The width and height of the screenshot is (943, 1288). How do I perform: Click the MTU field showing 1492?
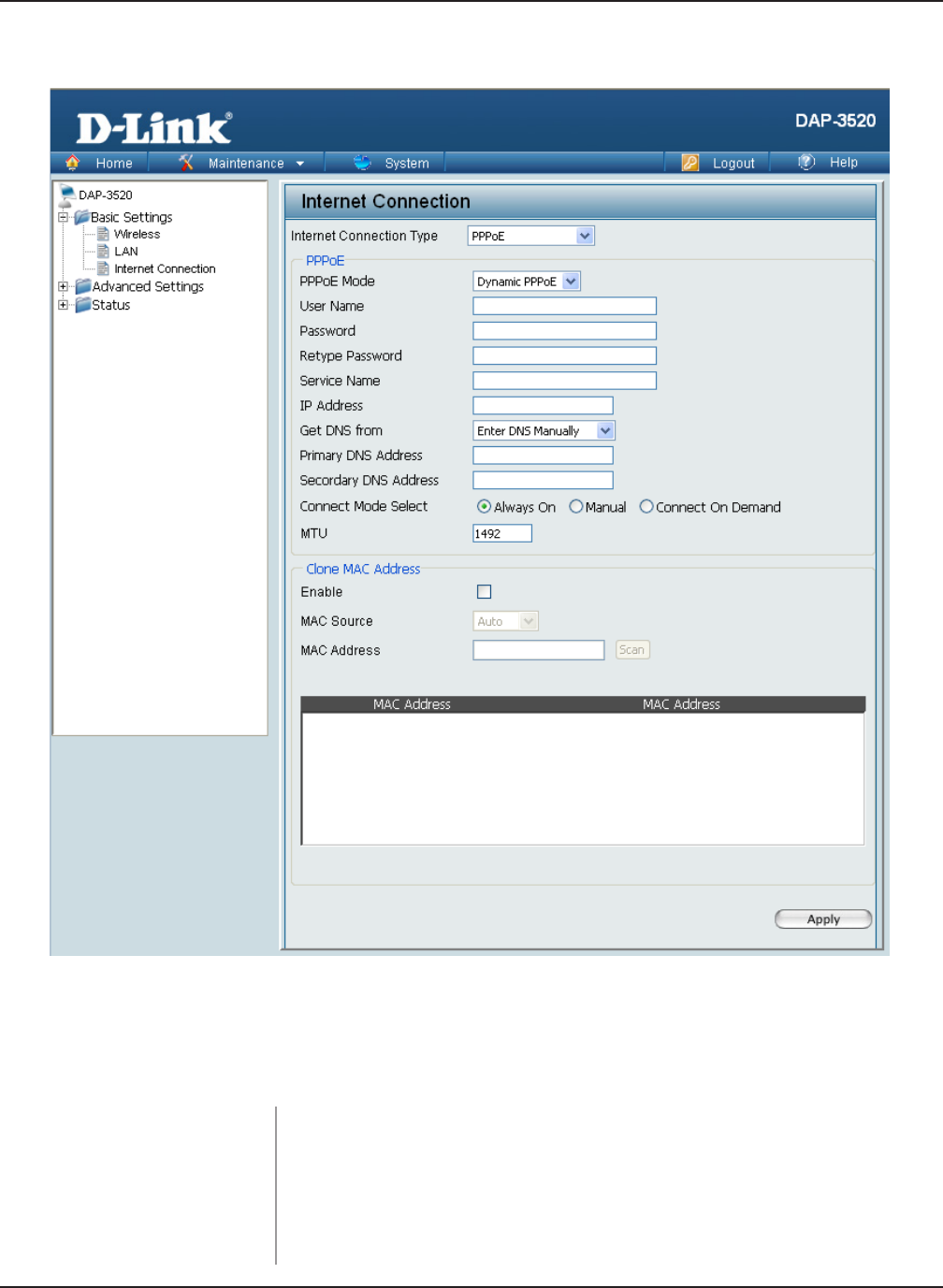click(502, 533)
